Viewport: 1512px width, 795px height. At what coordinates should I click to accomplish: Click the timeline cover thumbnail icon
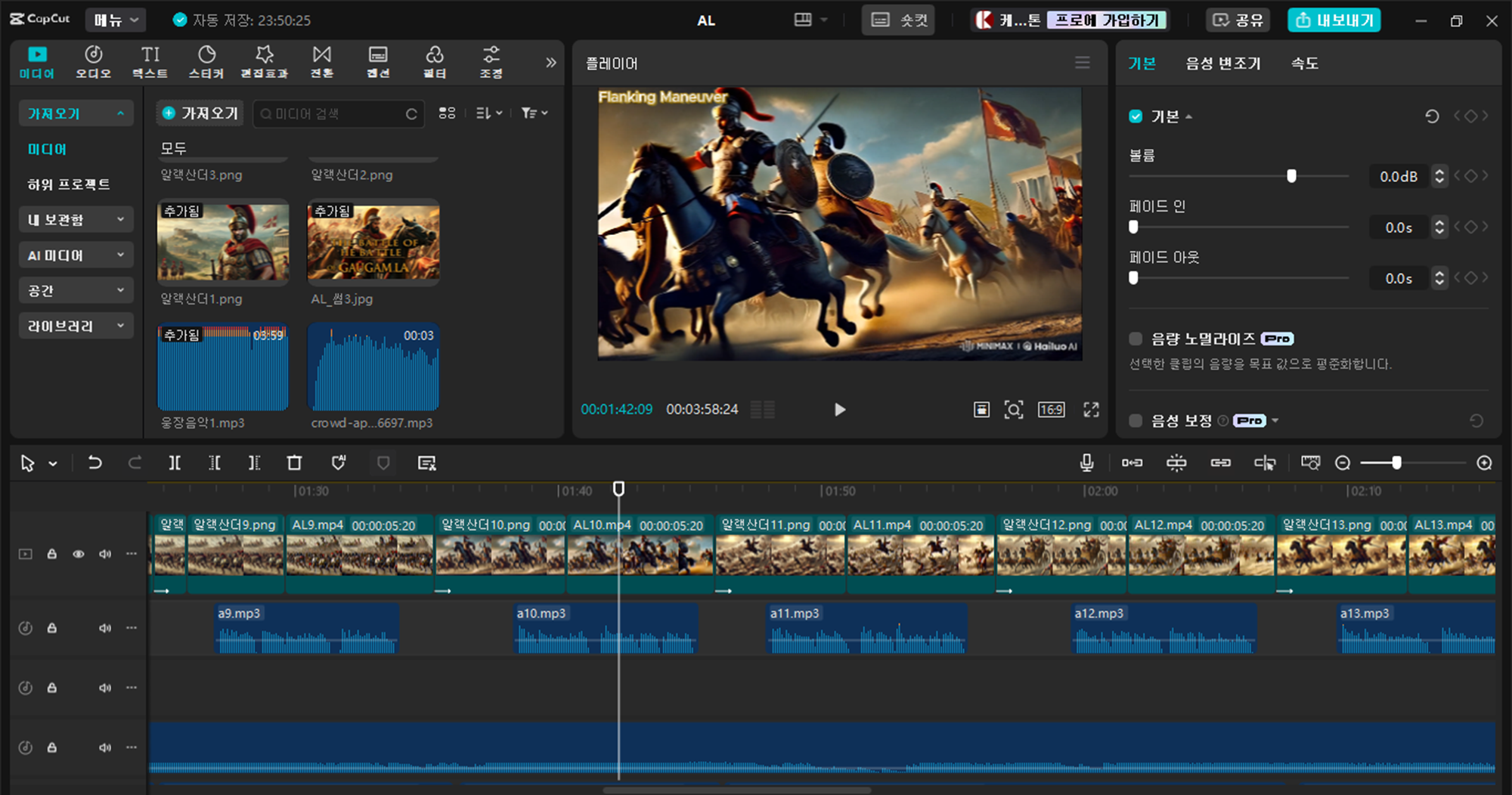(x=1310, y=462)
